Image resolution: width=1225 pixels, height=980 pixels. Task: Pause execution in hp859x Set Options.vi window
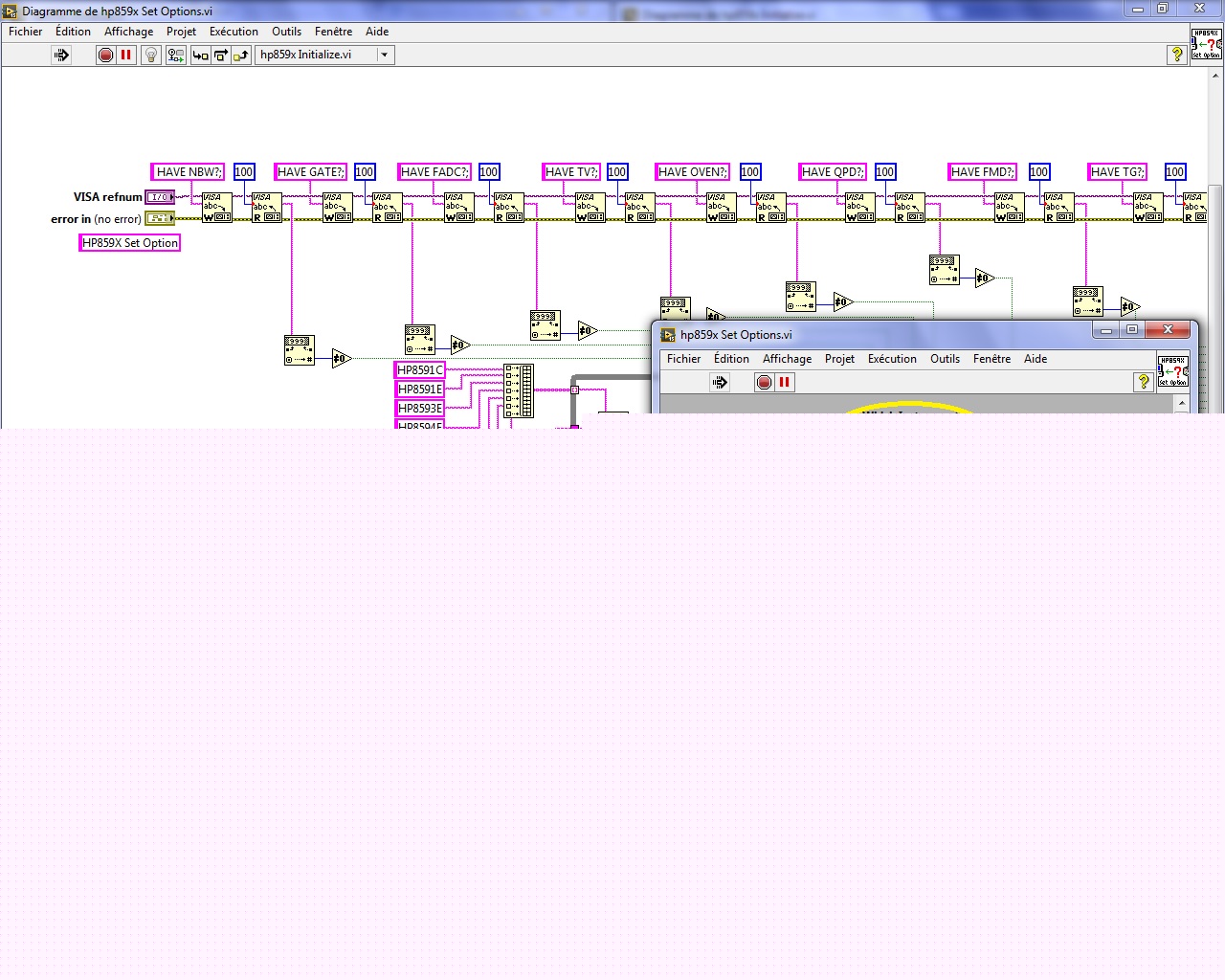784,382
